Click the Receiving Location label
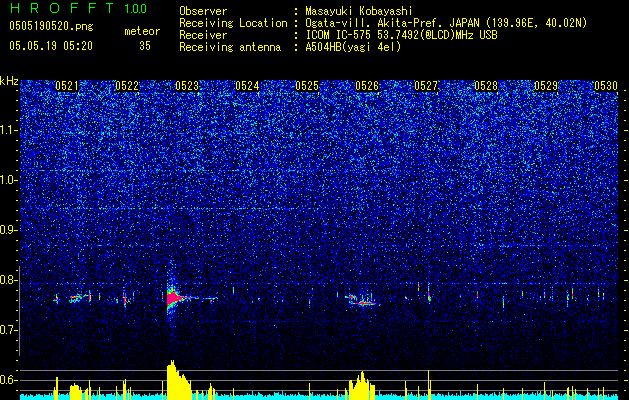 click(233, 23)
